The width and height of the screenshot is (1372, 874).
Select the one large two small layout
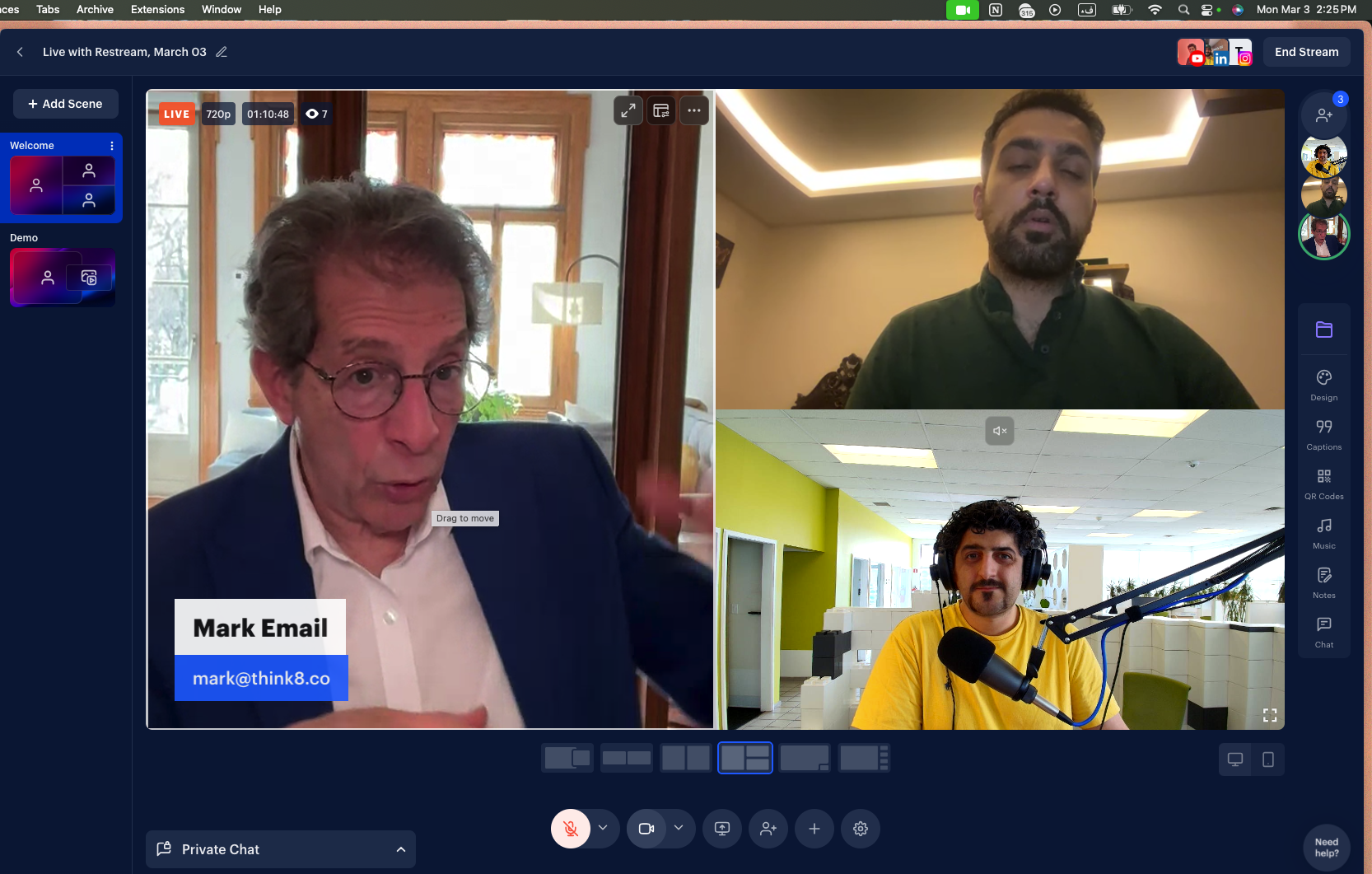(745, 758)
